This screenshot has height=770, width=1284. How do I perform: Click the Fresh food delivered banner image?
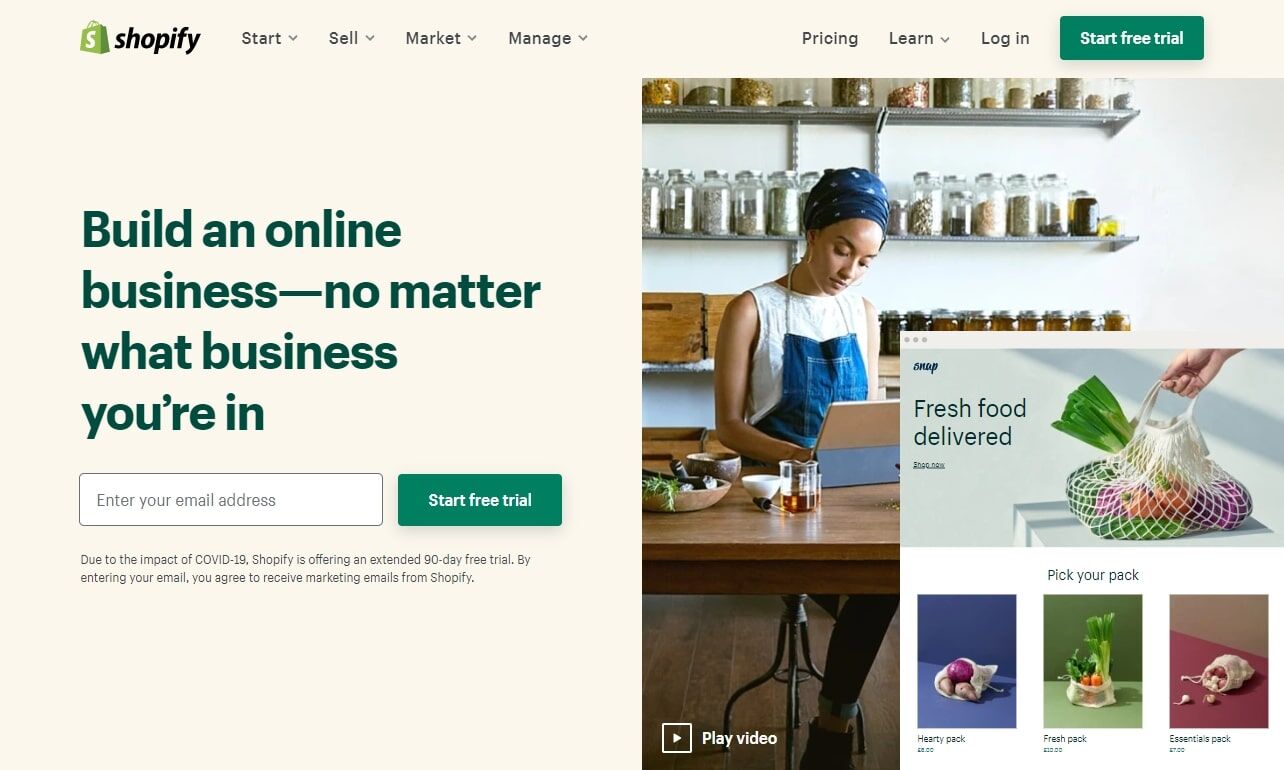[1092, 447]
